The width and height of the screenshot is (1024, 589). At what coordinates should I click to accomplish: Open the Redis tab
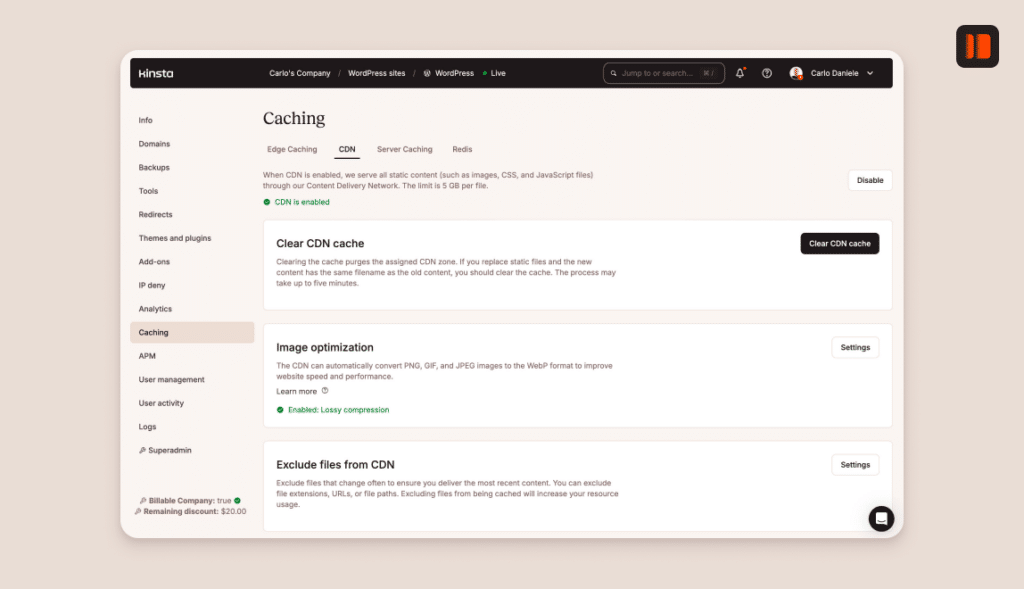coord(462,148)
